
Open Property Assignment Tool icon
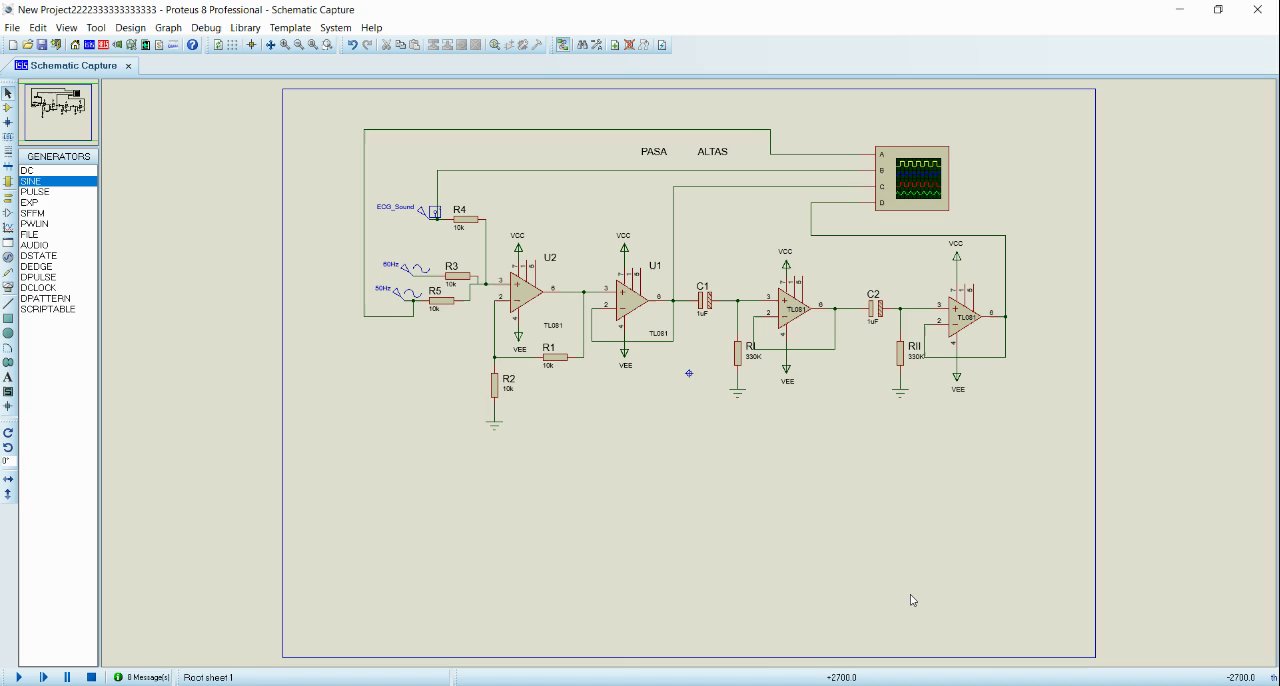597,45
